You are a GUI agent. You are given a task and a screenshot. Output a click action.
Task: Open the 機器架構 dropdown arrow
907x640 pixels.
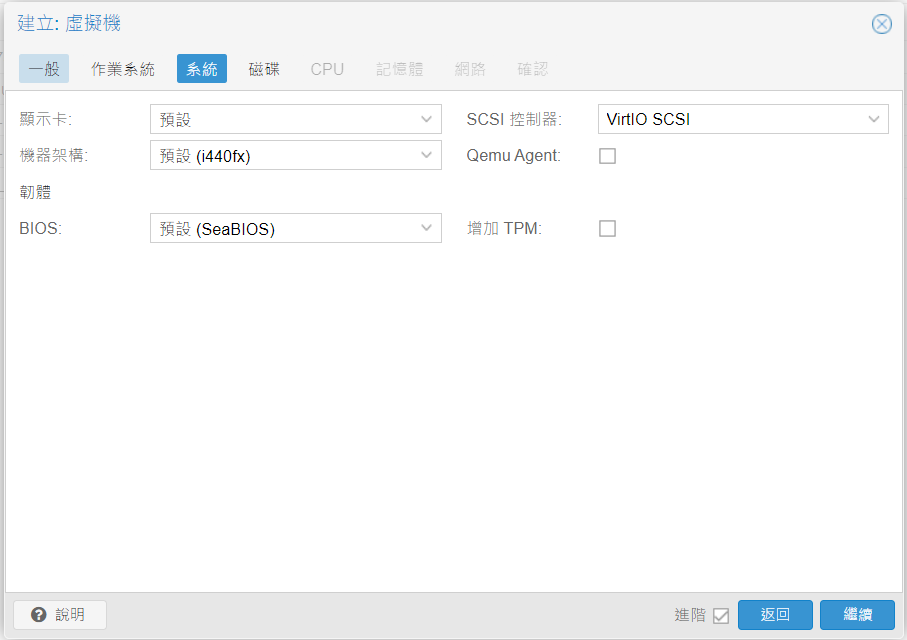point(427,156)
